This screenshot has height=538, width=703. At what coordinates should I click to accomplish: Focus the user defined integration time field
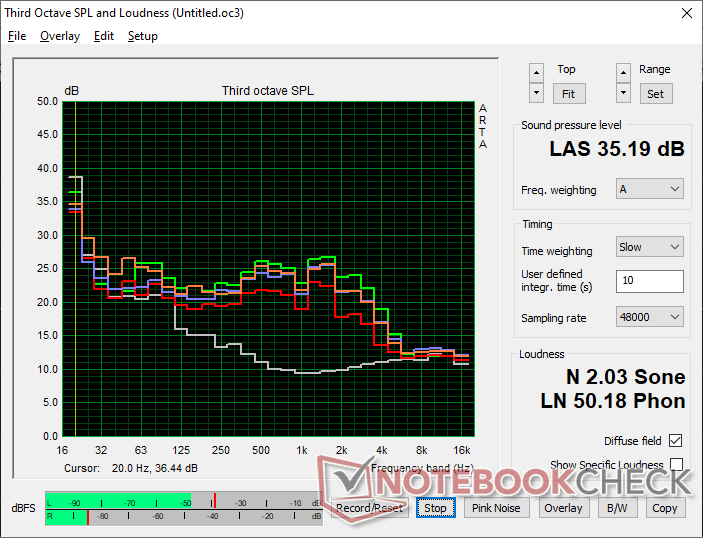(x=650, y=281)
